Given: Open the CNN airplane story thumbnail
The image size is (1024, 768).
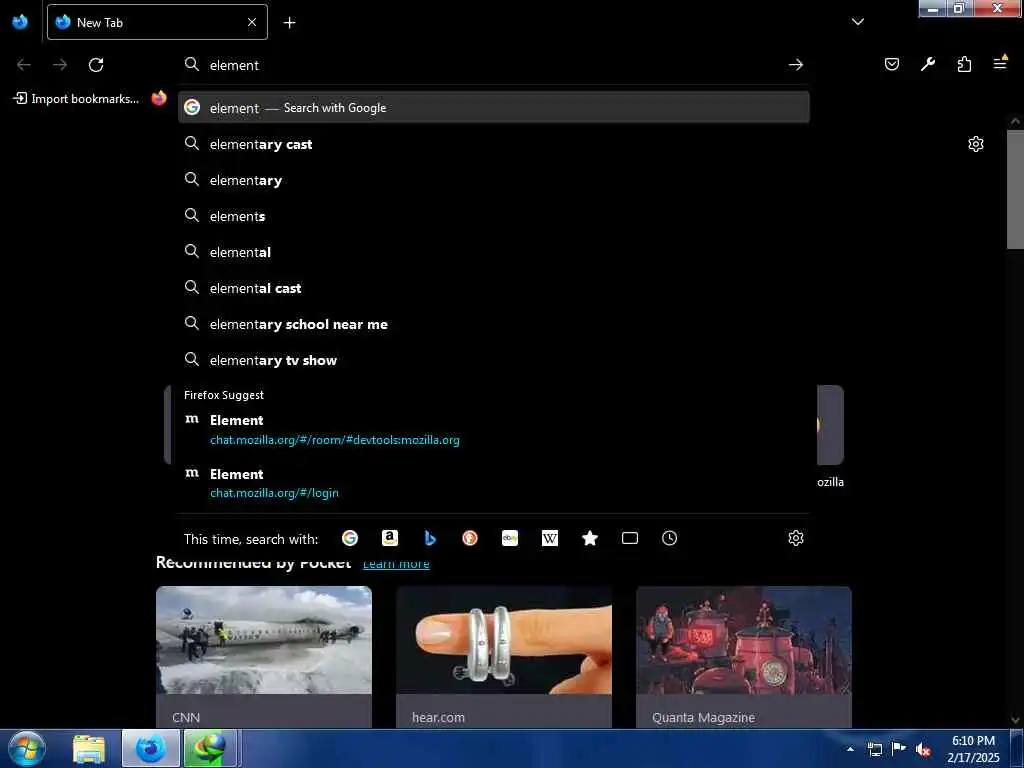Looking at the screenshot, I should pos(264,640).
